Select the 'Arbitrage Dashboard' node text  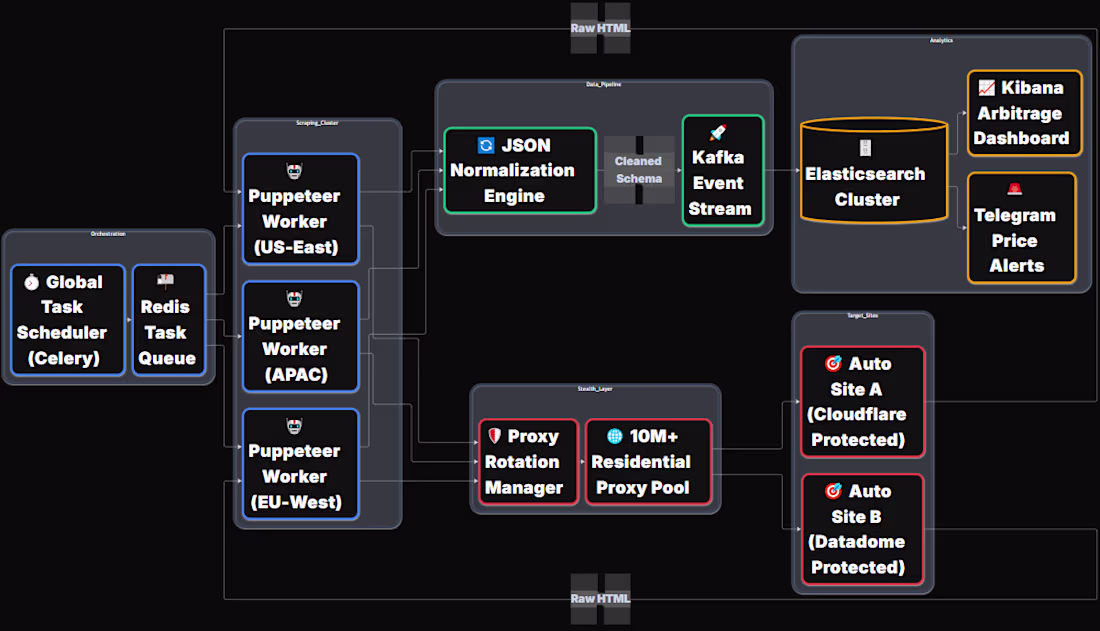1021,126
